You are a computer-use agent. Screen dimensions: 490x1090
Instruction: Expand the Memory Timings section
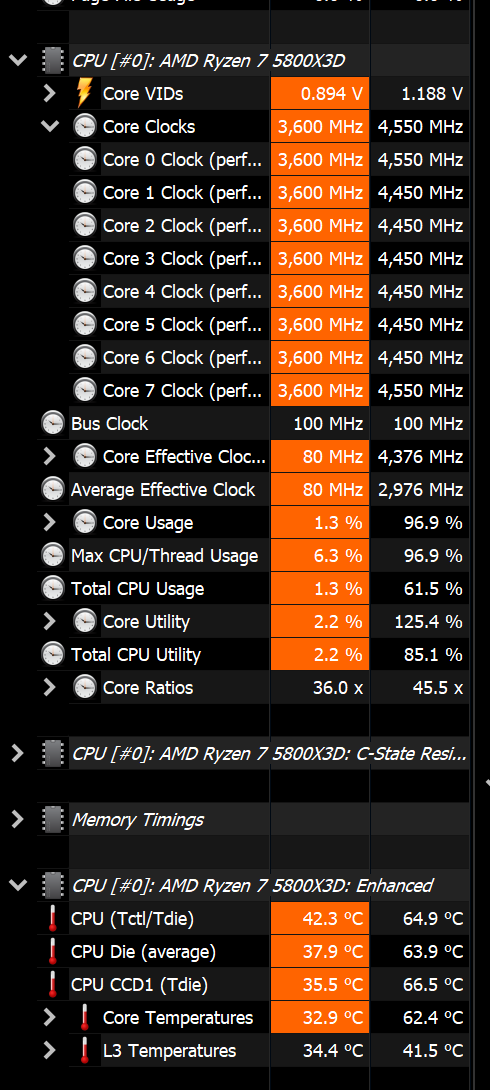[x=18, y=819]
